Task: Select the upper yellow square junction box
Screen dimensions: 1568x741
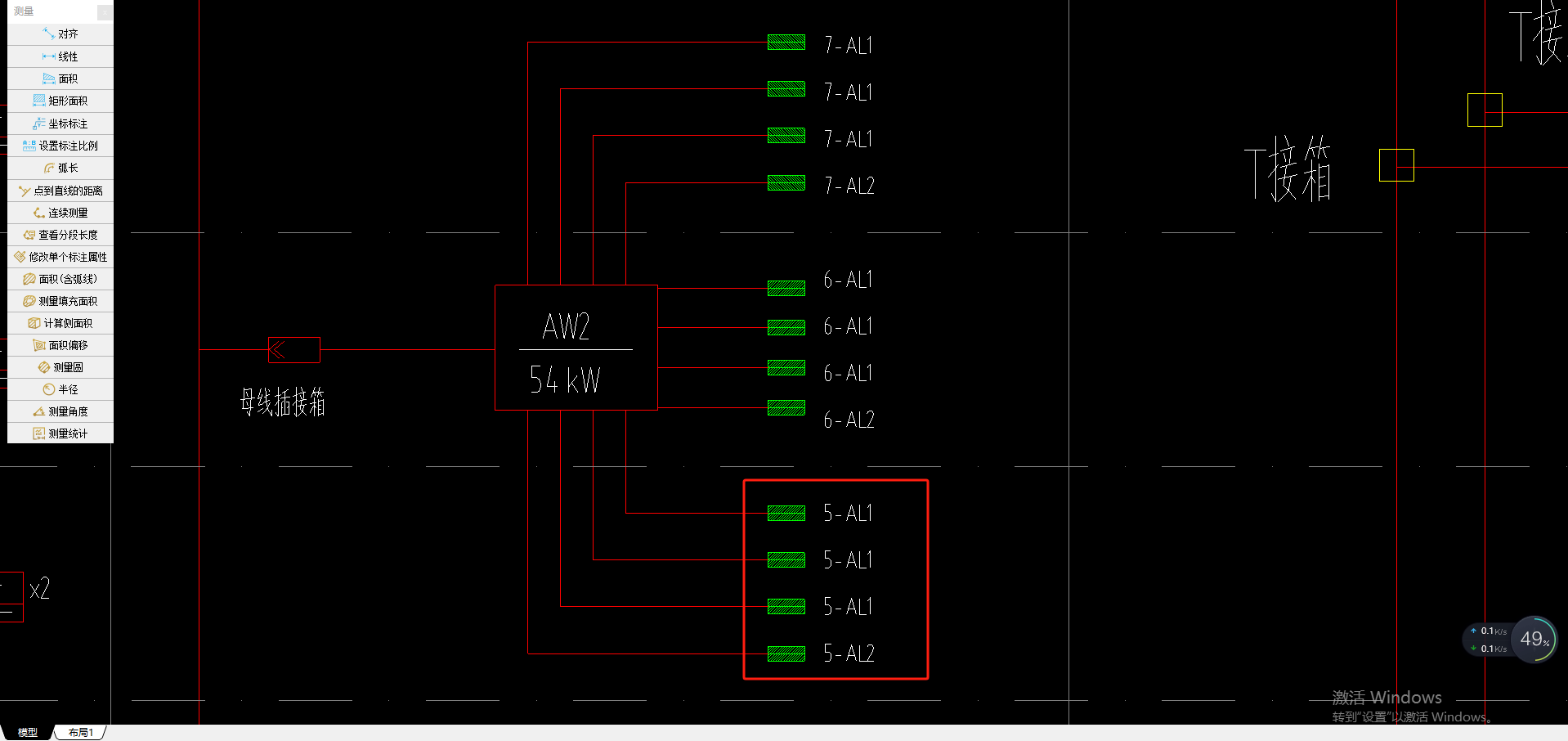Action: (1485, 110)
